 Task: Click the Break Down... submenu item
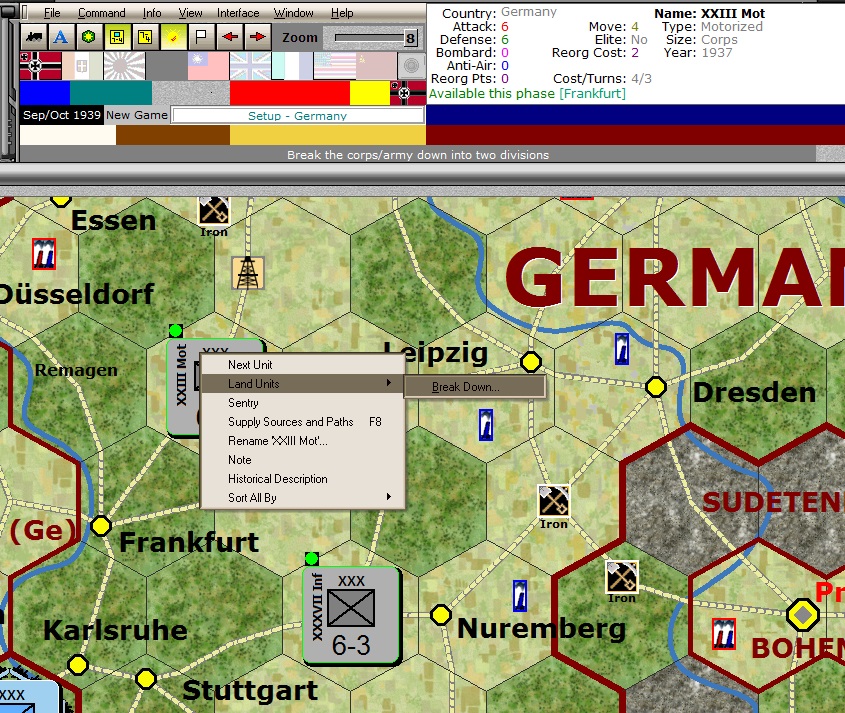click(x=475, y=387)
